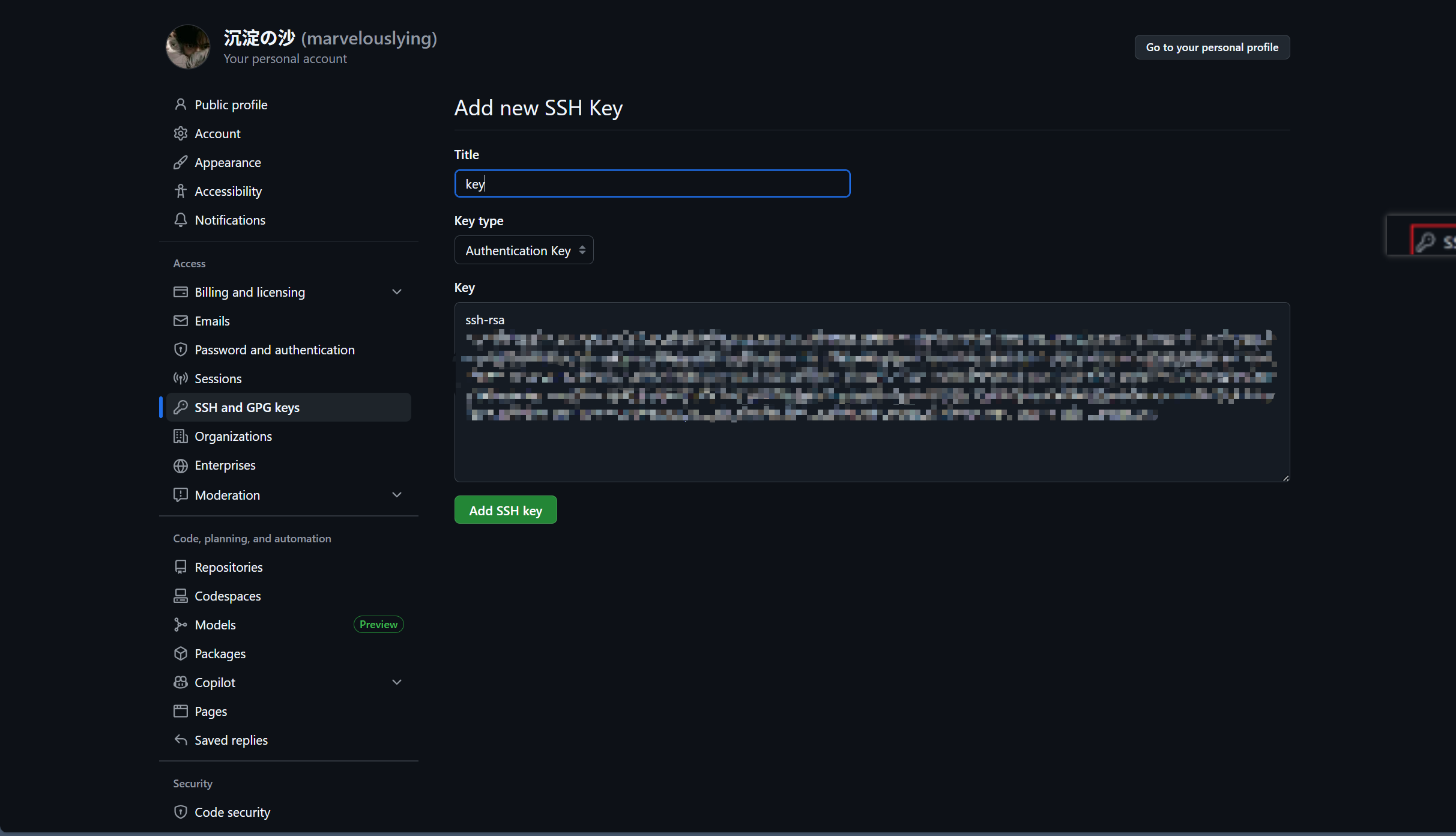Click the Accessibility figure icon

pos(180,191)
